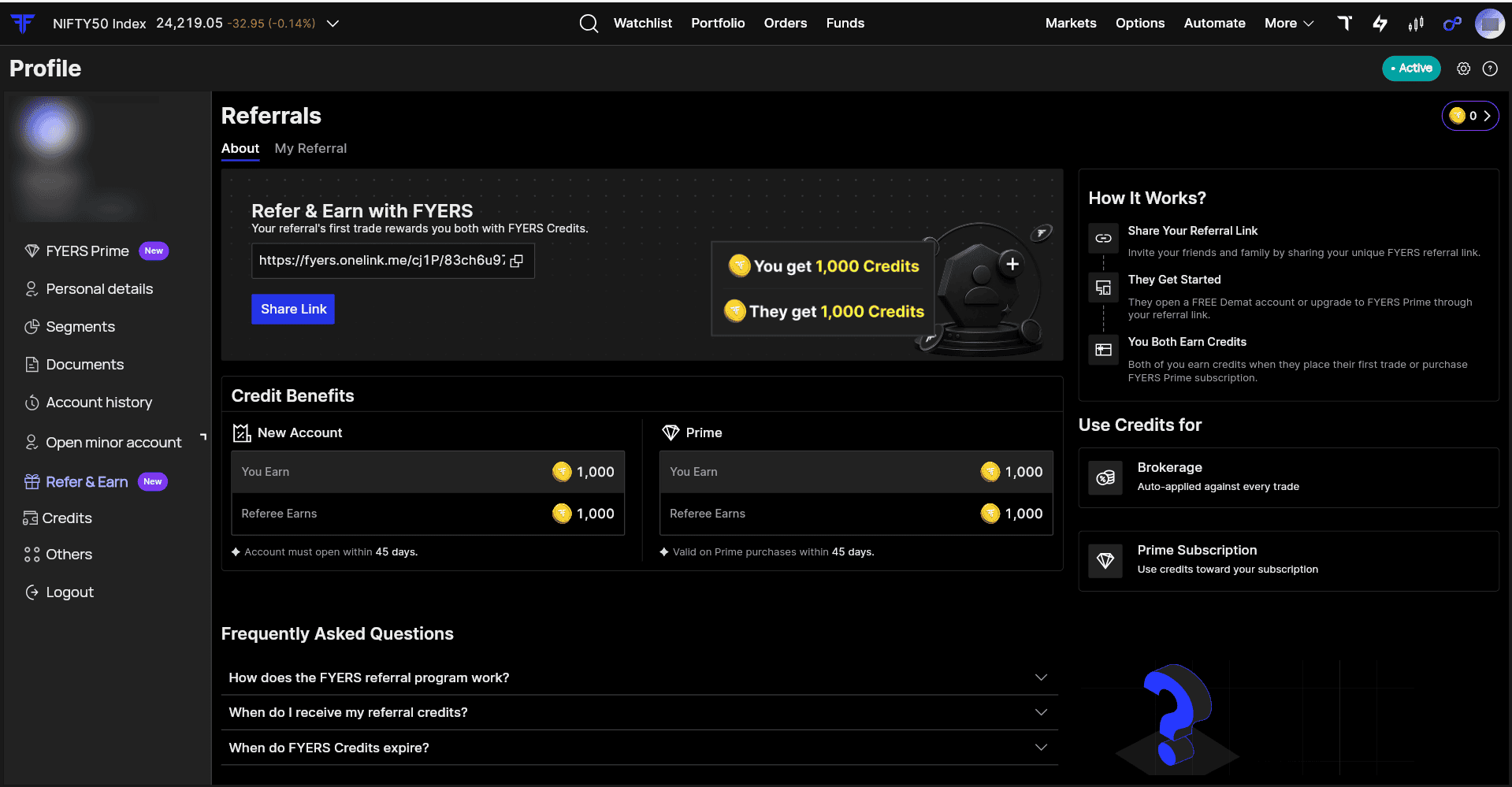The image size is (1512, 787).
Task: Open the candlestick chart icon
Action: tap(1416, 24)
